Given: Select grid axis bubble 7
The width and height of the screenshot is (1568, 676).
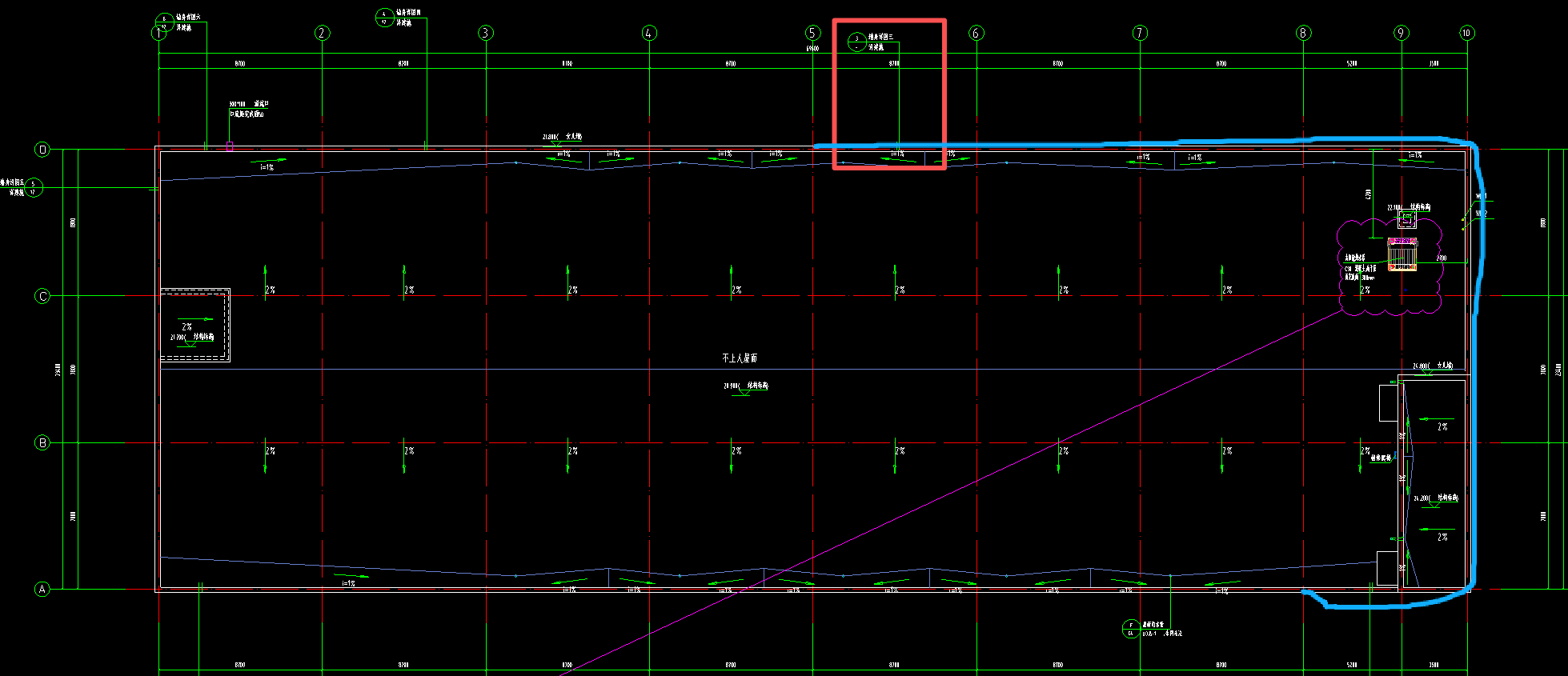Looking at the screenshot, I should point(1140,33).
